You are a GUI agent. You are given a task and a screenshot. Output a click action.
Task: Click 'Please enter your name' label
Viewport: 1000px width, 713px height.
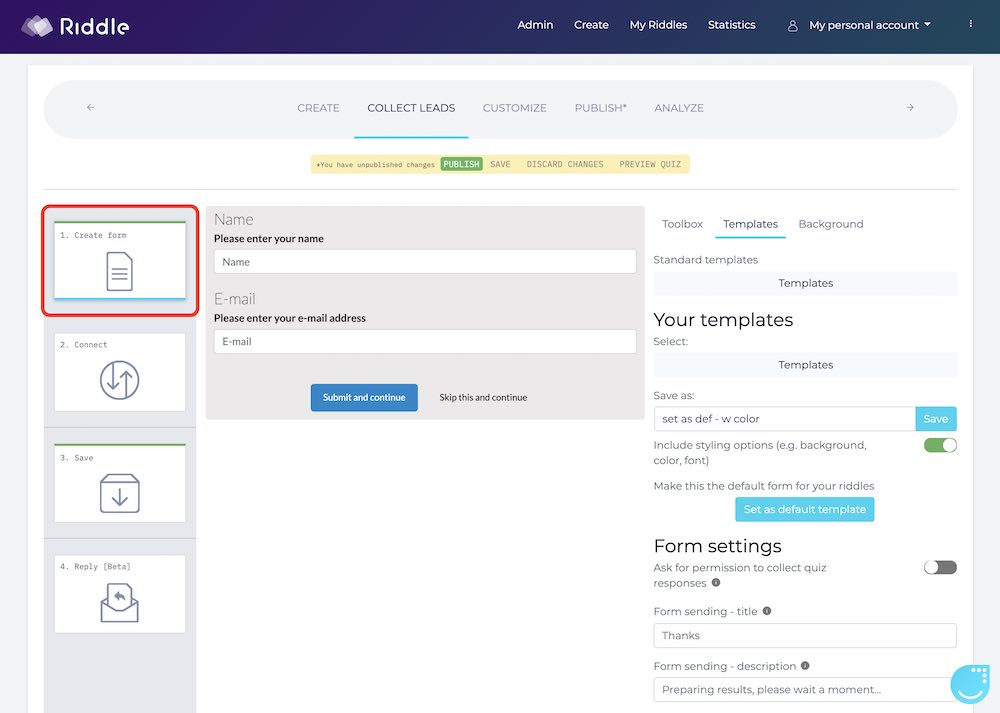coord(269,239)
